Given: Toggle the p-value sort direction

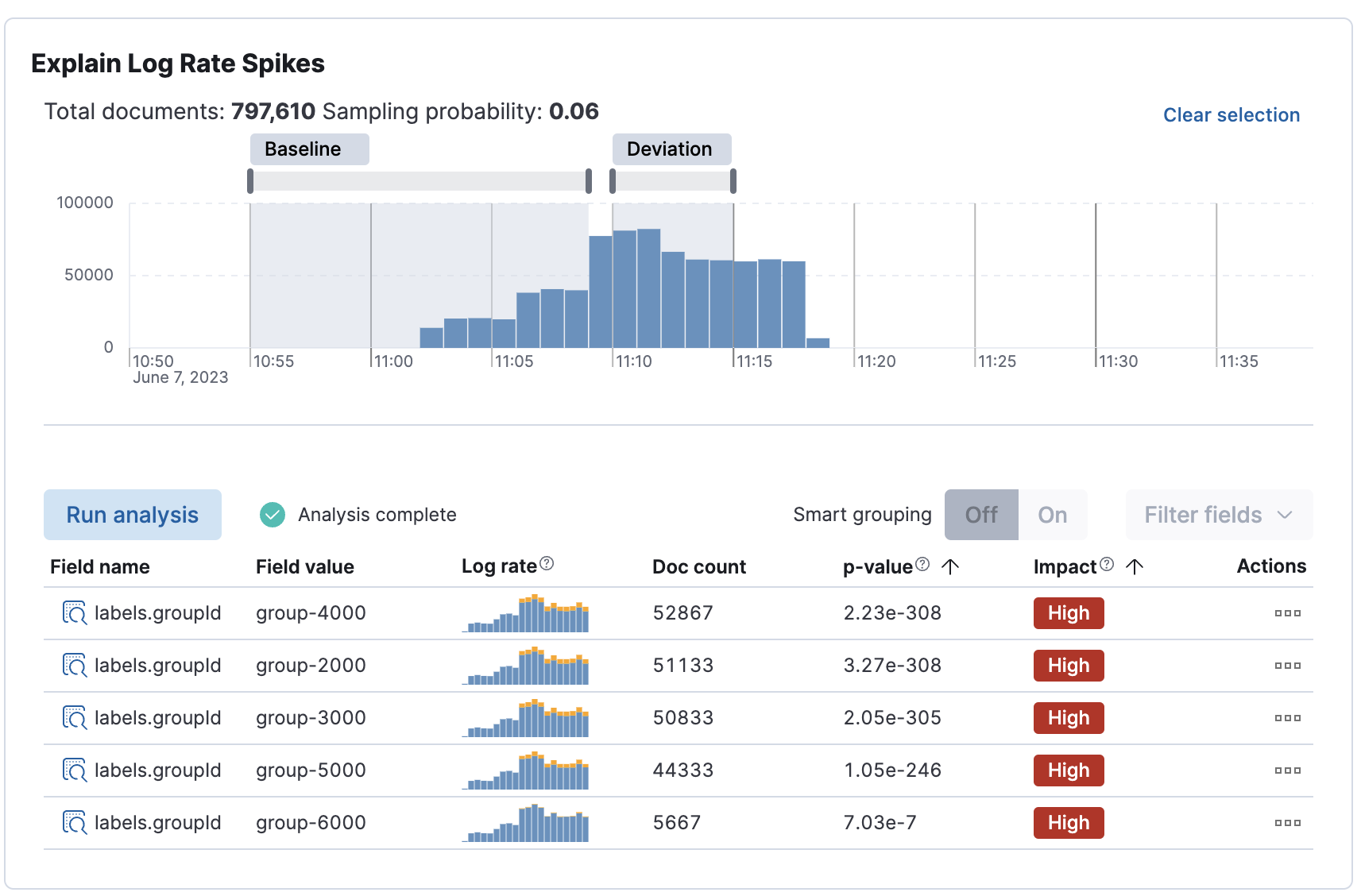Looking at the screenshot, I should click(x=950, y=566).
